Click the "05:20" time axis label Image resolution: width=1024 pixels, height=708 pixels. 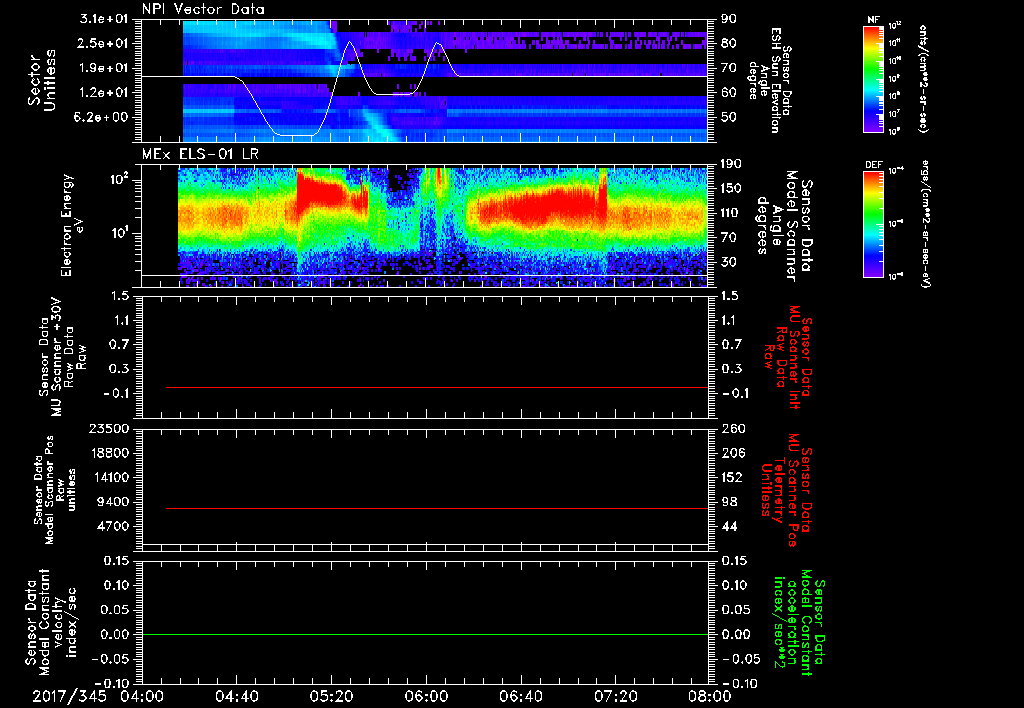331,696
